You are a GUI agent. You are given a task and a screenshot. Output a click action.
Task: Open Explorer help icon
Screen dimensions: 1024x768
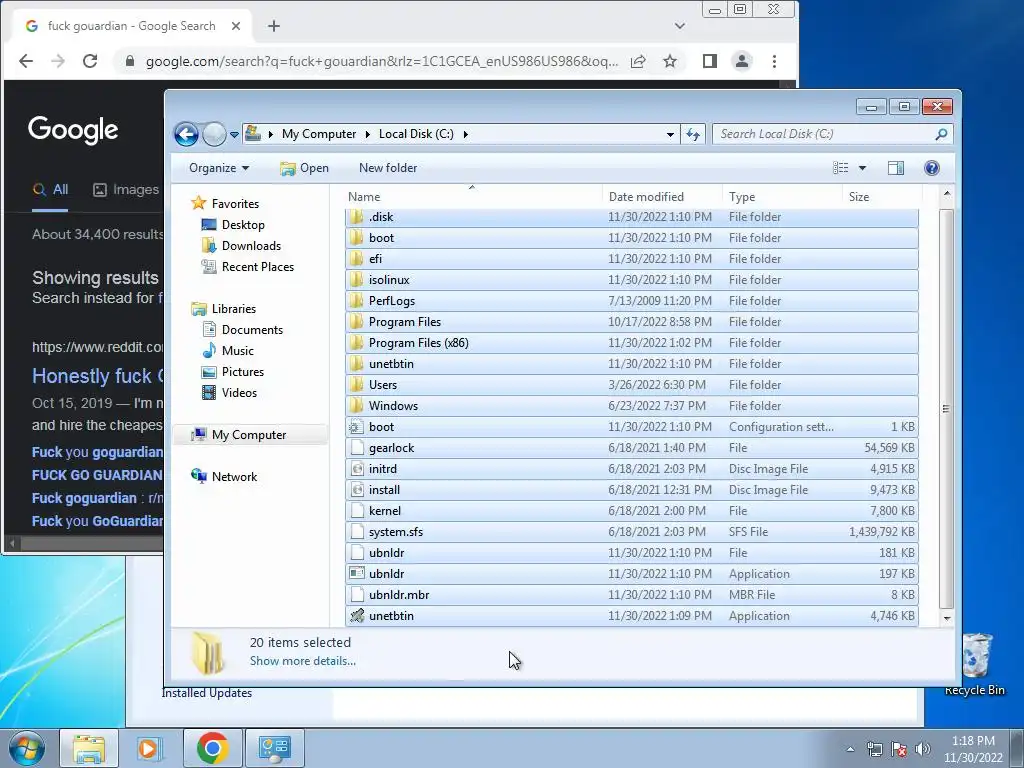tap(932, 168)
